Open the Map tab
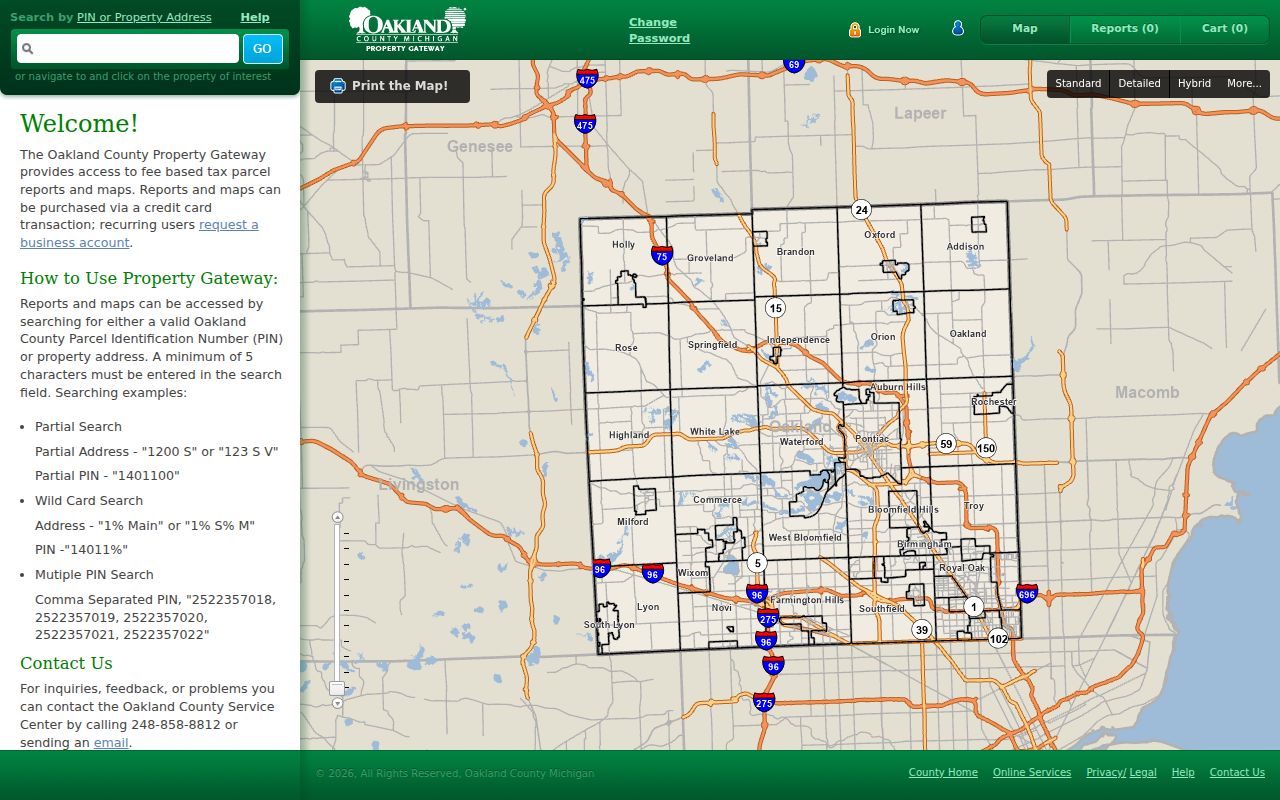The height and width of the screenshot is (800, 1280). point(1025,29)
